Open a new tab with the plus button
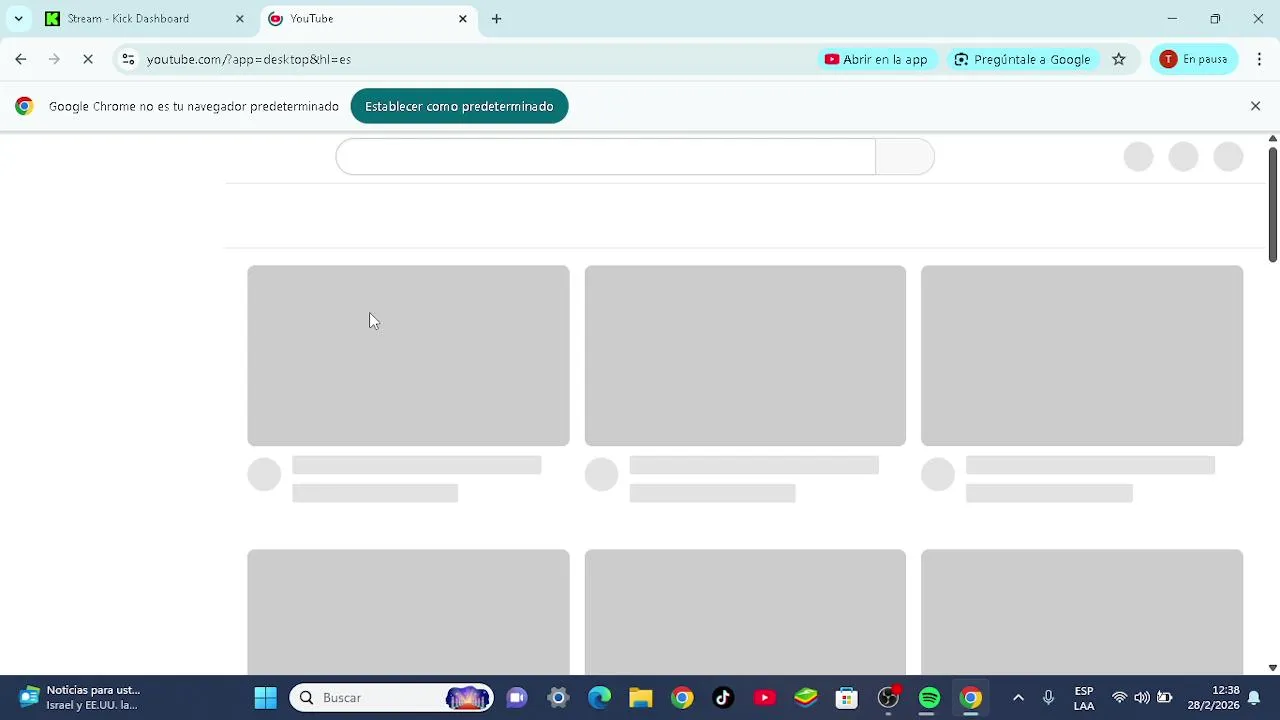Image resolution: width=1280 pixels, height=720 pixels. [x=496, y=18]
